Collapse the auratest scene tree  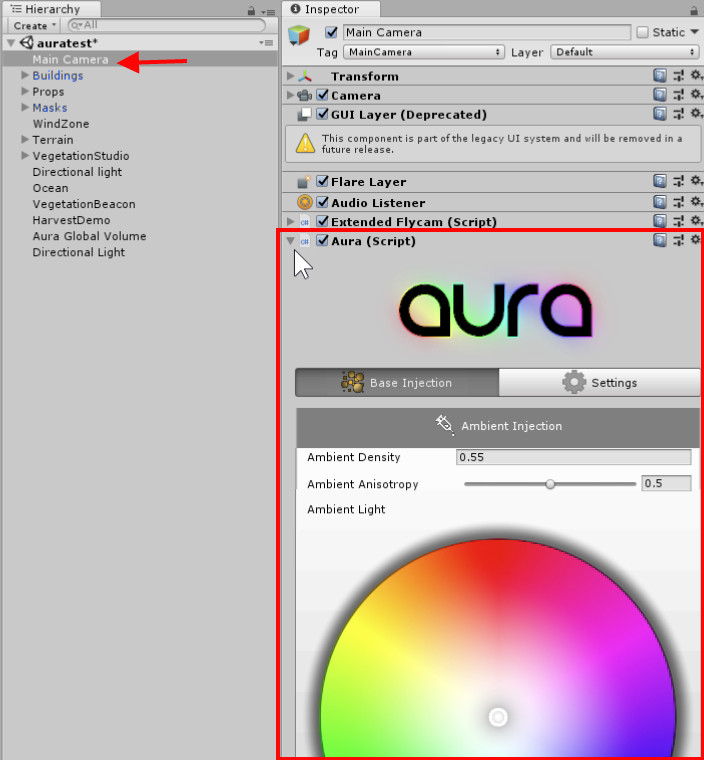(x=11, y=43)
